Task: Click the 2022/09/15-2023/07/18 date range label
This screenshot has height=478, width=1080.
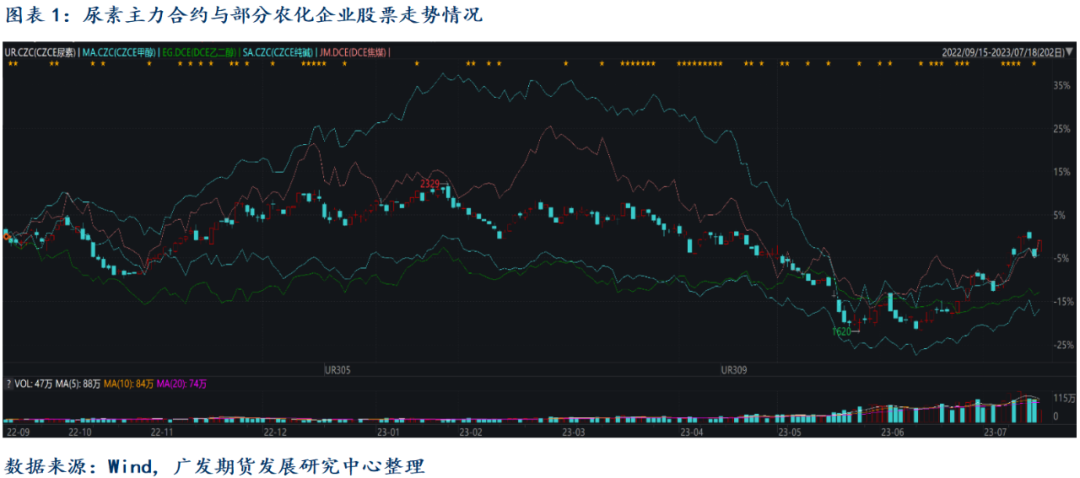Action: coord(1002,52)
